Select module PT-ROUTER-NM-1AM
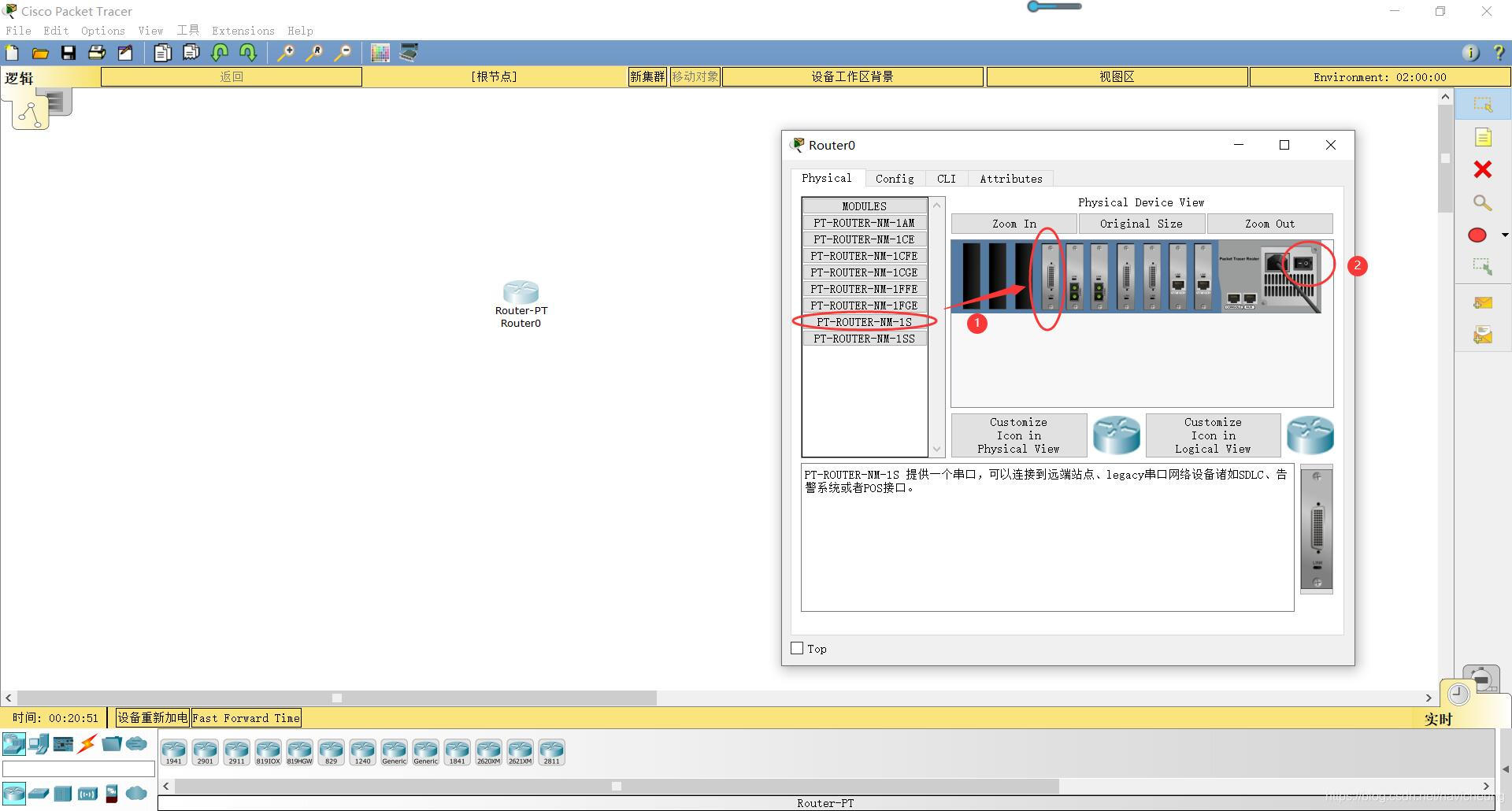 [x=864, y=223]
